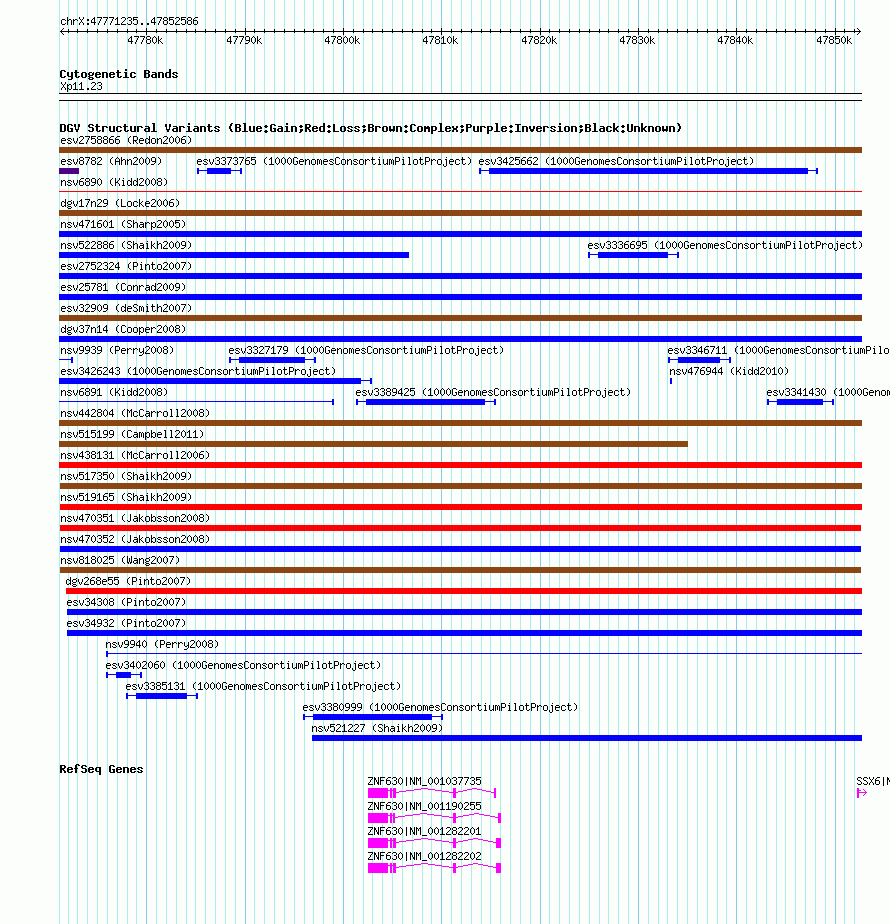Select the nsv6890 (Kidd2008) label
Image resolution: width=890 pixels, height=924 pixels.
[x=114, y=183]
